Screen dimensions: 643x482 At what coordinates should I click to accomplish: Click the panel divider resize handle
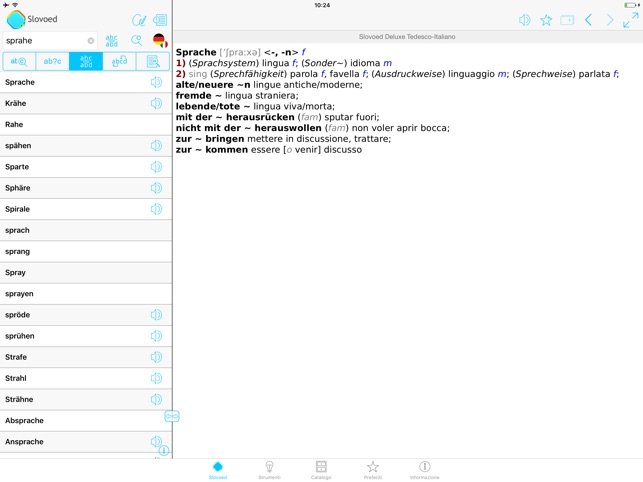(172, 416)
